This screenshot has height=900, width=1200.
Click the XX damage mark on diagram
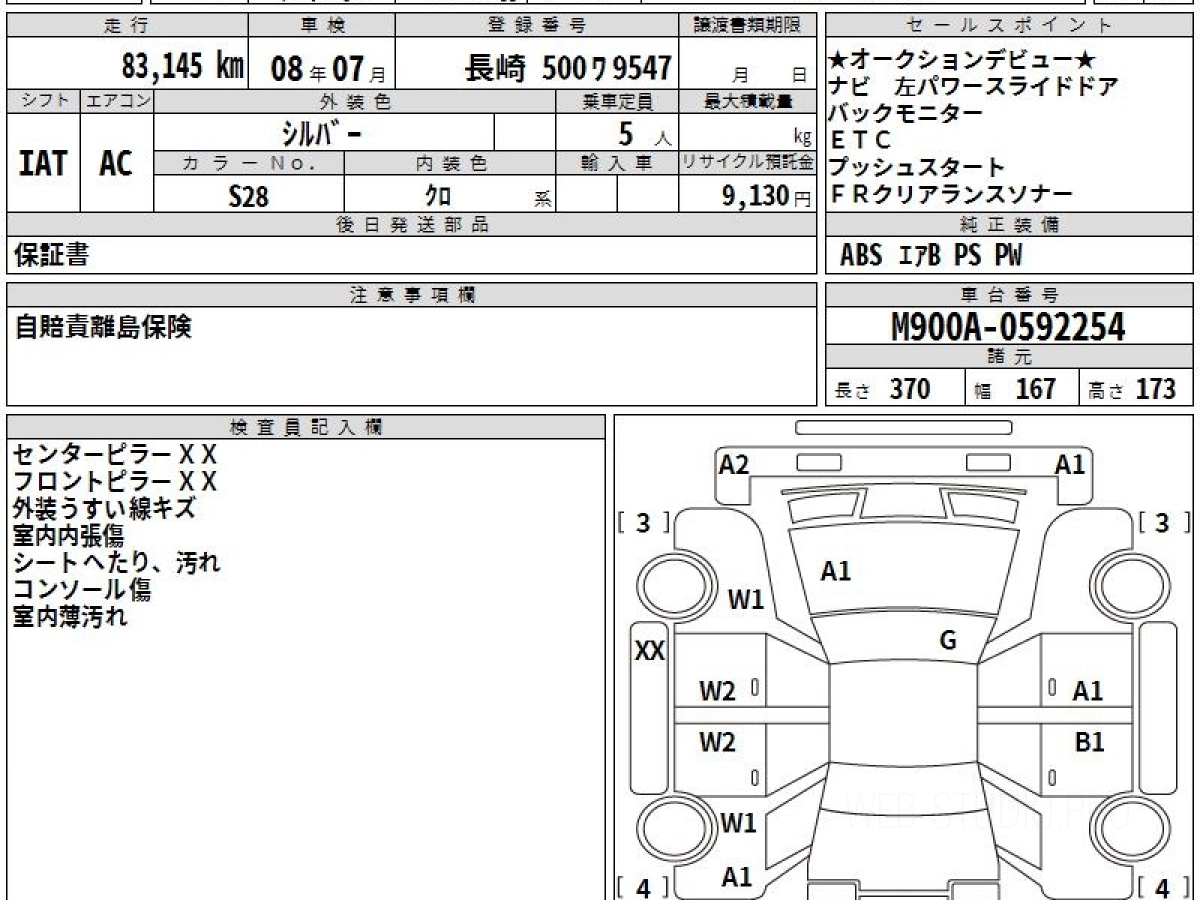point(650,651)
